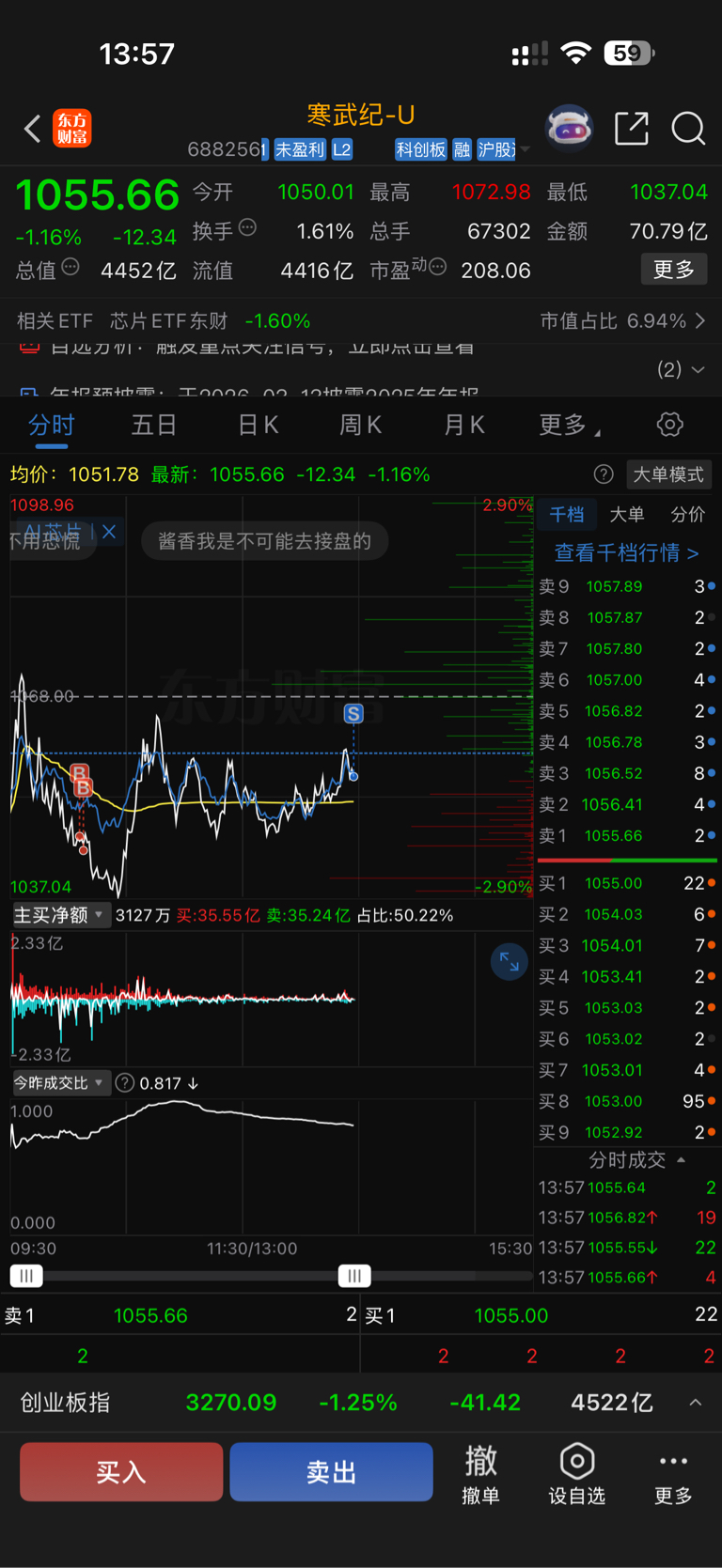Screen dimensions: 722x1568
Task: Tap the help question mark beside 大单模式
Action: coord(604,474)
